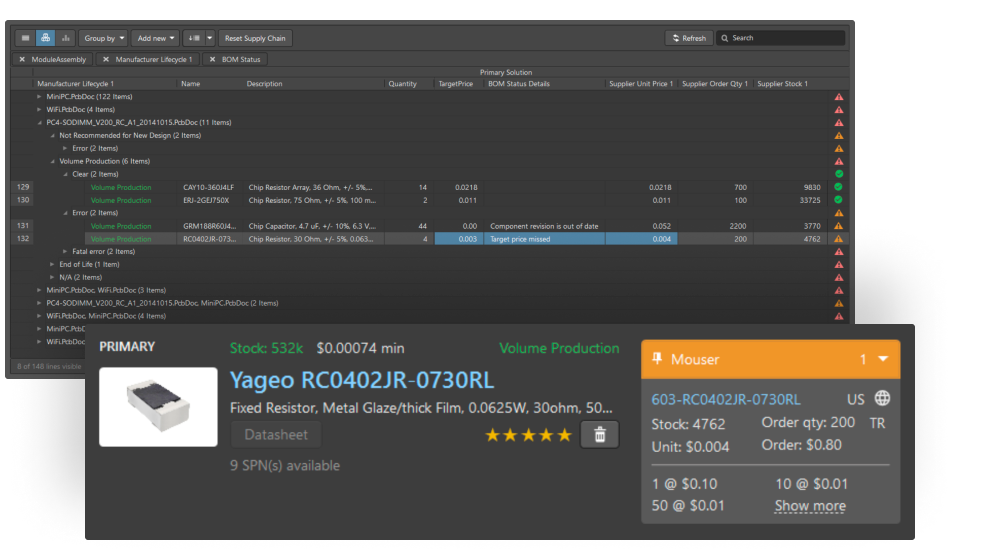Expand the End of Life group
Viewport: 1000px width, 560px height.
(52, 265)
